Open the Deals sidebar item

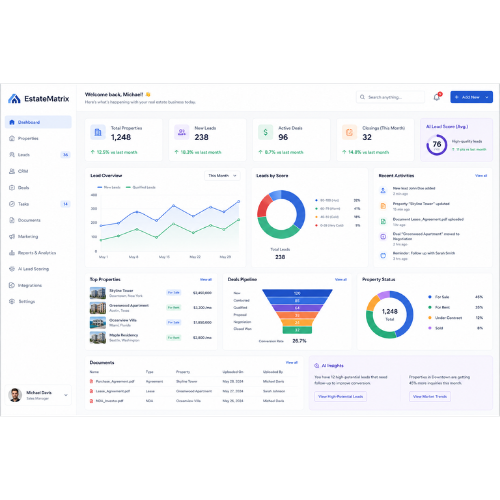[x=38, y=187]
